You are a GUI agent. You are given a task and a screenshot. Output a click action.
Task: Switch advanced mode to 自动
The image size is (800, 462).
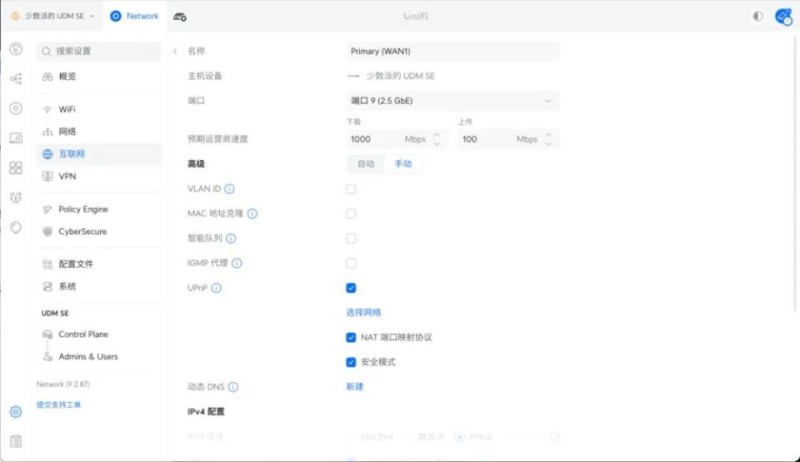tap(366, 164)
